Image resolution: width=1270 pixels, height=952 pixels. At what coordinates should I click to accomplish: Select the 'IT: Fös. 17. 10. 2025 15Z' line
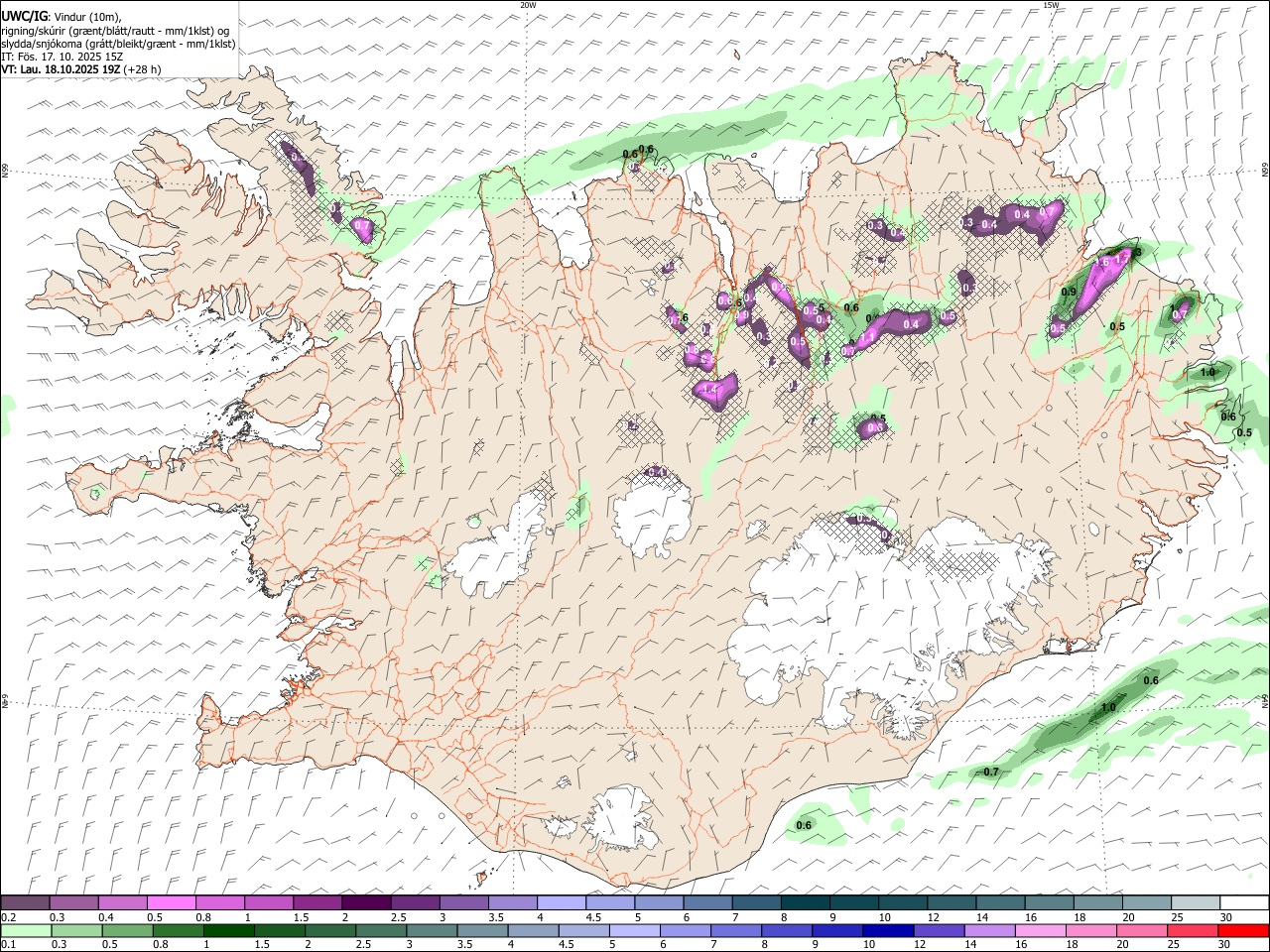pos(62,57)
